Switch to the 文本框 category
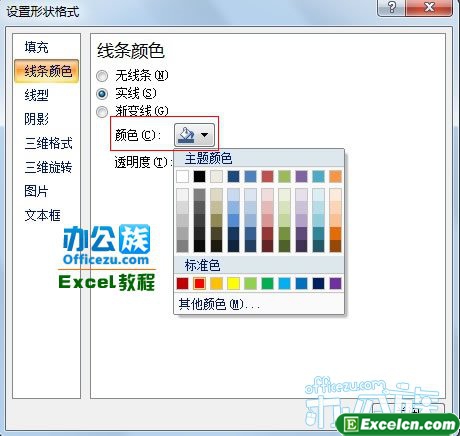The image size is (460, 436). tap(42, 215)
